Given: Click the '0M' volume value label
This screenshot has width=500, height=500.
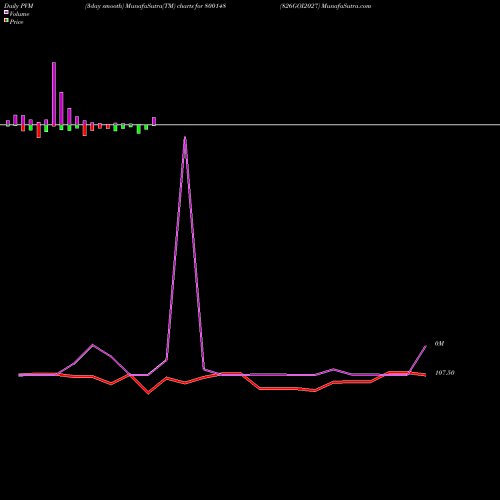Looking at the screenshot, I should click(439, 344).
